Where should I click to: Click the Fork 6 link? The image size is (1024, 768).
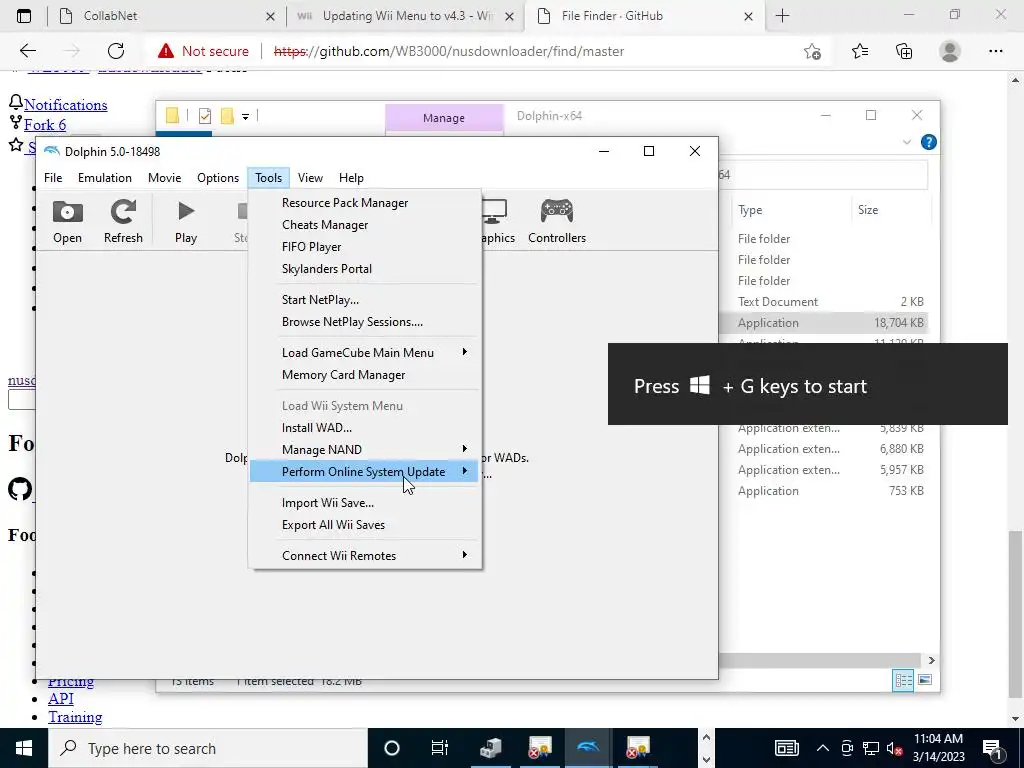pos(45,124)
